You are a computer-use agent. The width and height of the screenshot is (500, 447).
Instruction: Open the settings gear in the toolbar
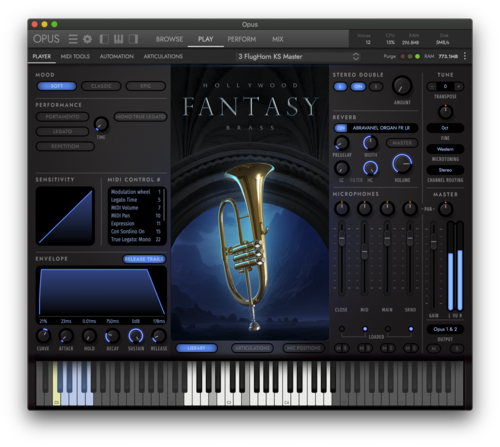pyautogui.click(x=87, y=39)
